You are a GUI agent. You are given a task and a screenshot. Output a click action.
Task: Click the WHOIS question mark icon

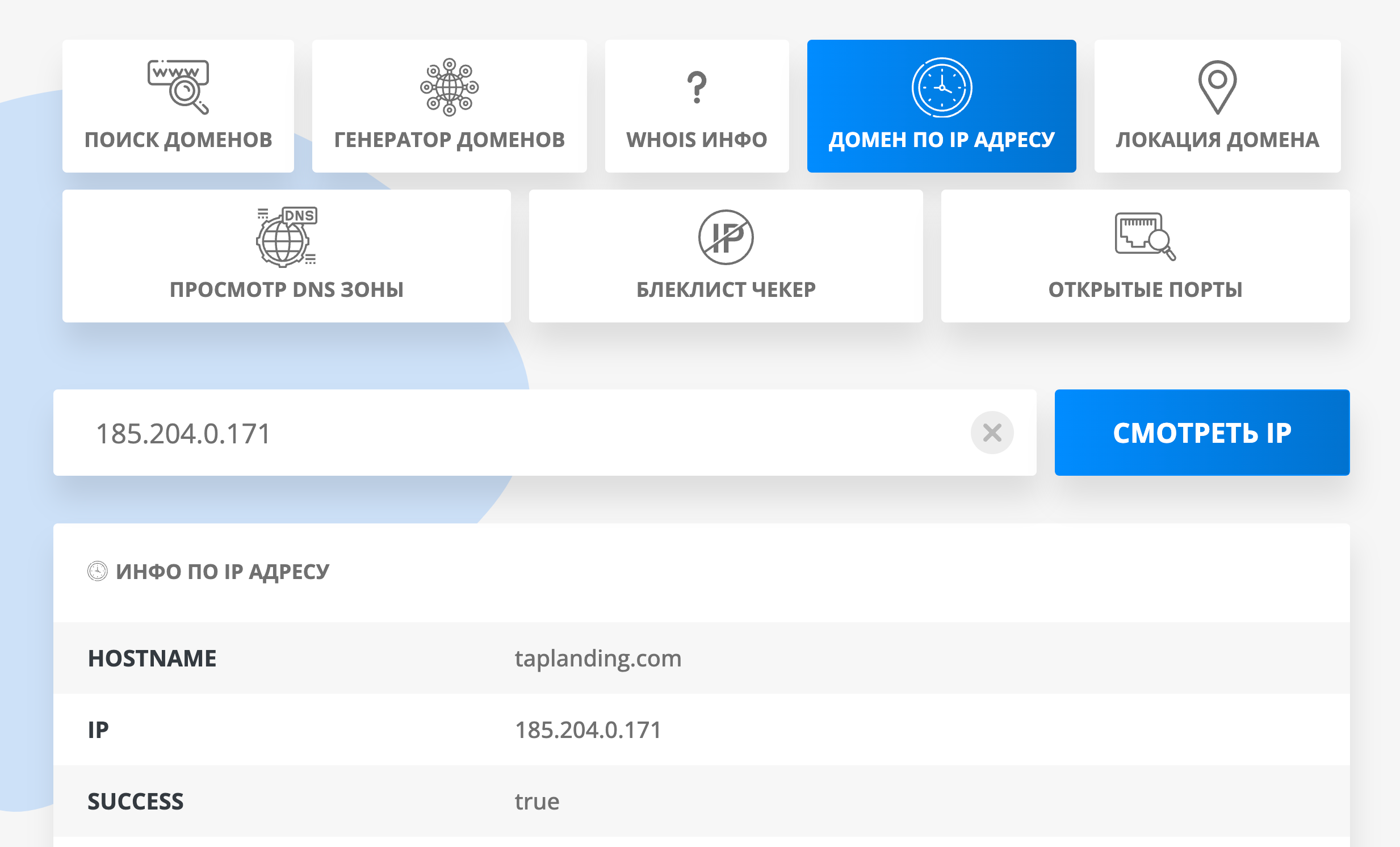click(x=697, y=87)
